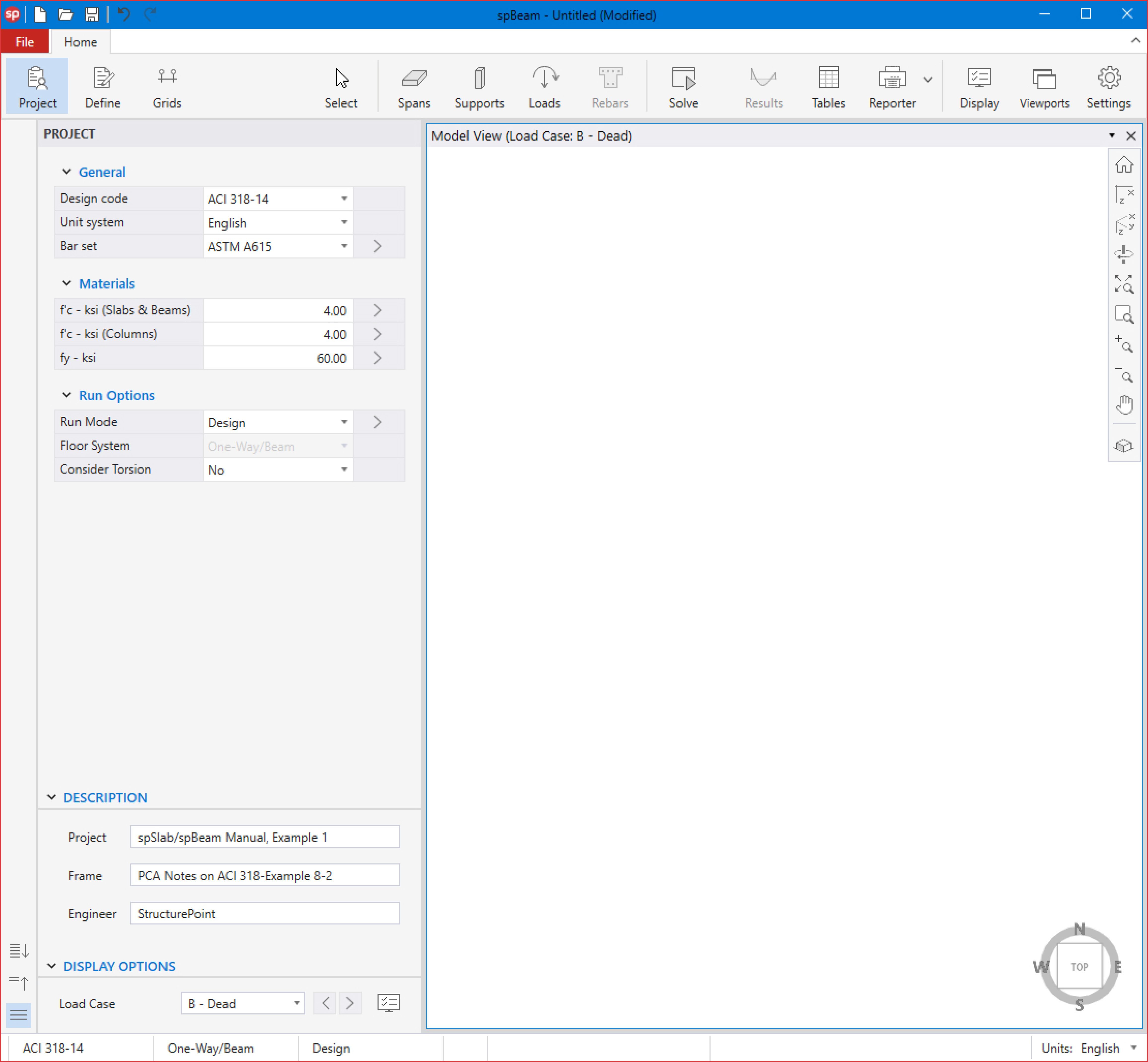Go to next load case arrow
Image resolution: width=1148 pixels, height=1062 pixels.
349,1003
